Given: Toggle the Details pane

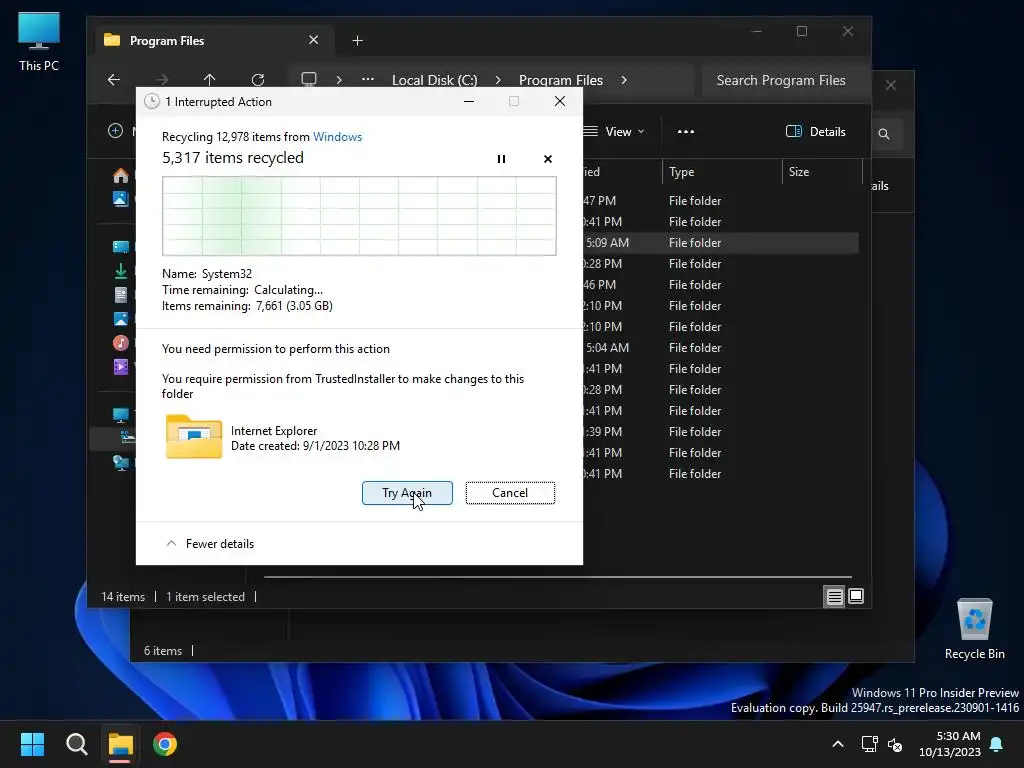Looking at the screenshot, I should [816, 131].
